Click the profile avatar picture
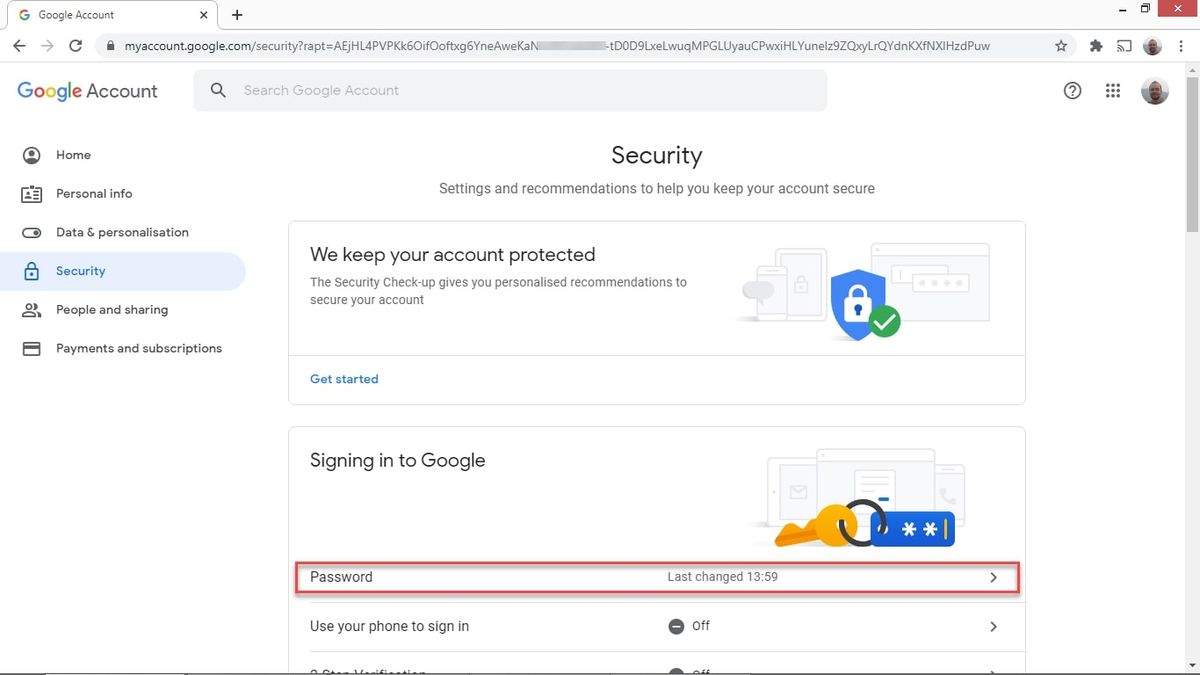Viewport: 1200px width, 675px height. [1154, 90]
